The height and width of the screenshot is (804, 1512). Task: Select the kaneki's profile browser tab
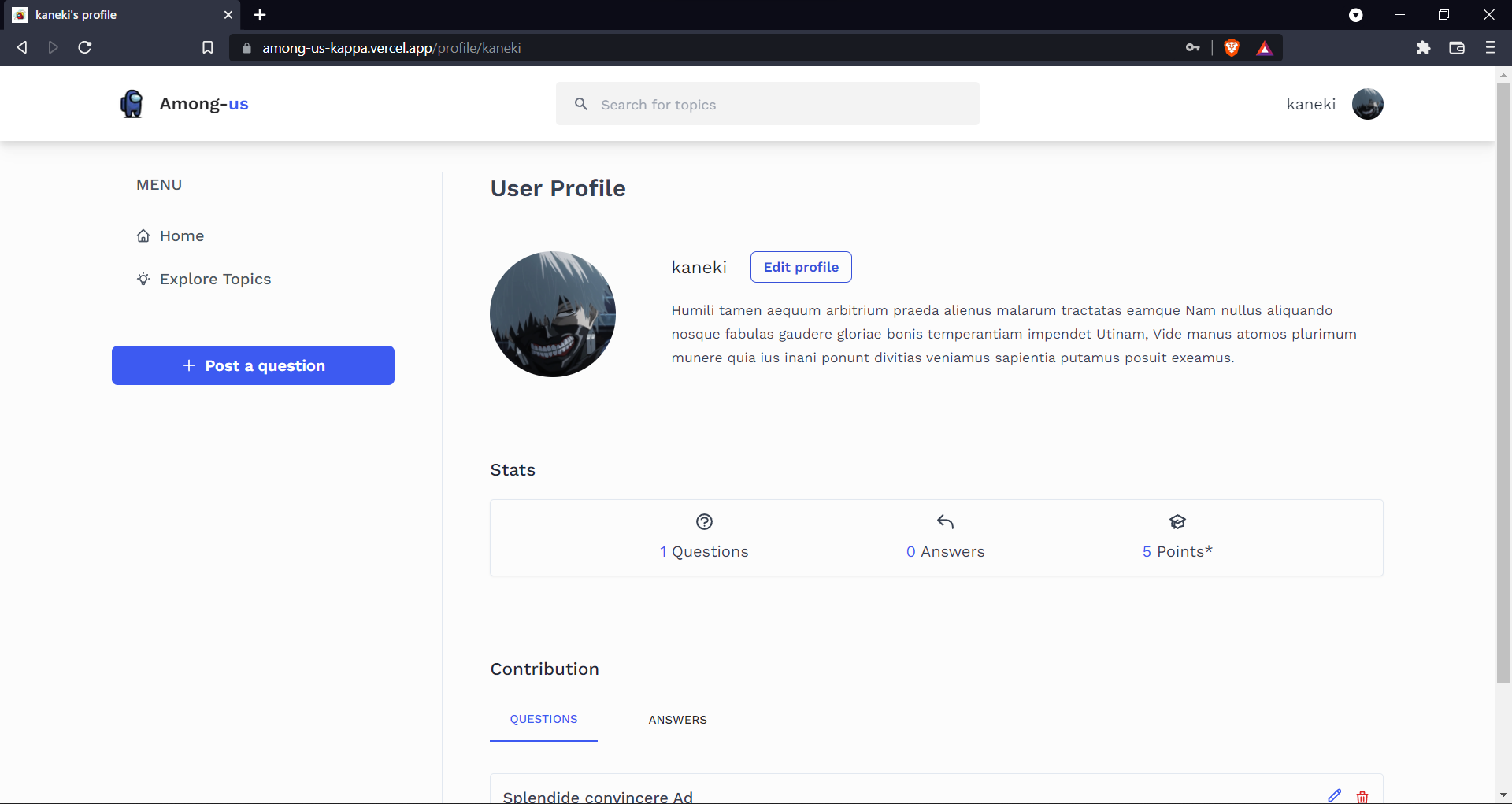pos(122,15)
